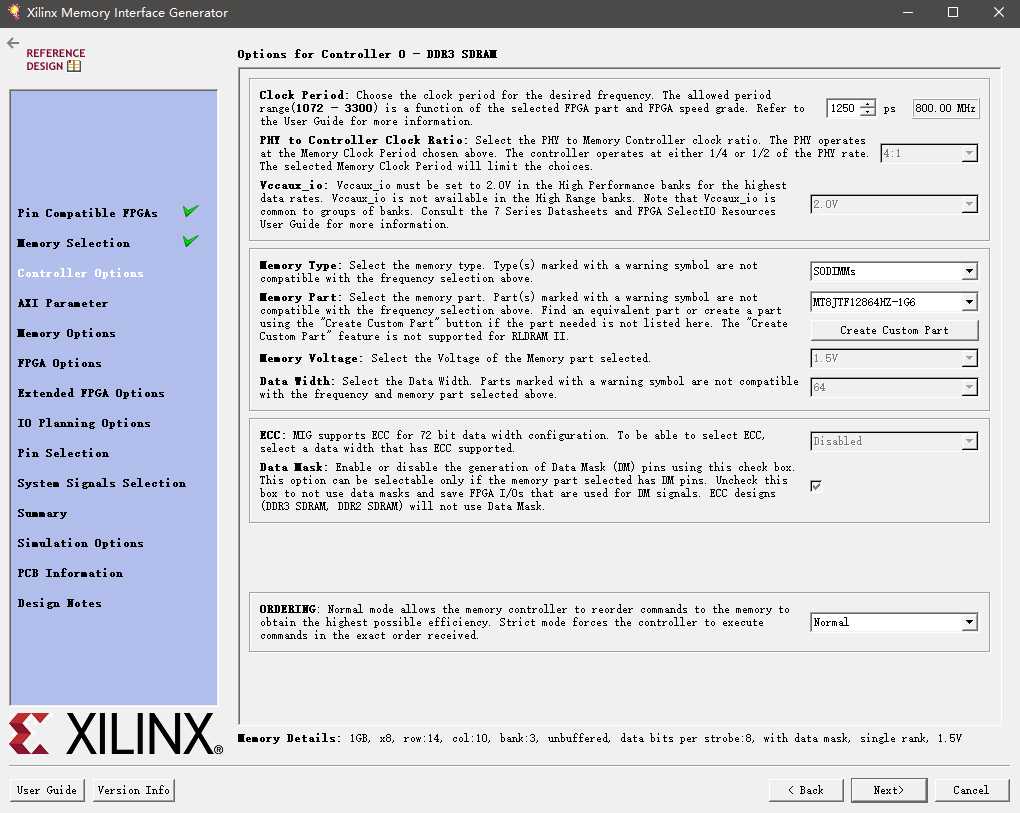Decrease clock period with down spinner
Viewport: 1020px width, 813px height.
[868, 113]
